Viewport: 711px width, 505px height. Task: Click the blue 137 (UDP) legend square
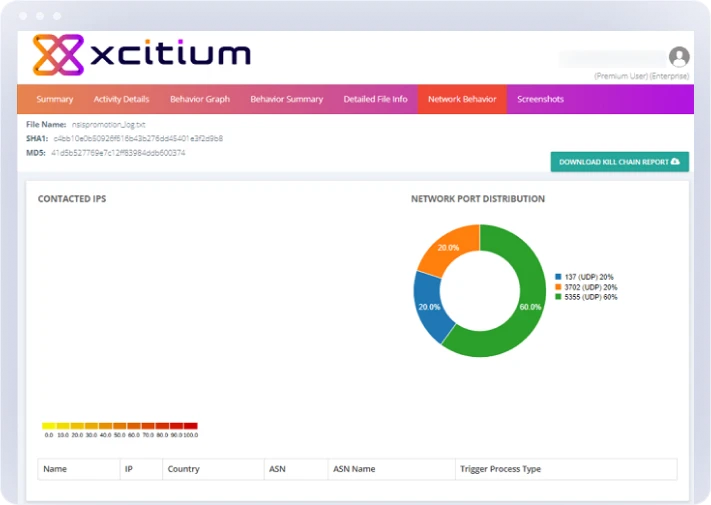click(x=558, y=277)
